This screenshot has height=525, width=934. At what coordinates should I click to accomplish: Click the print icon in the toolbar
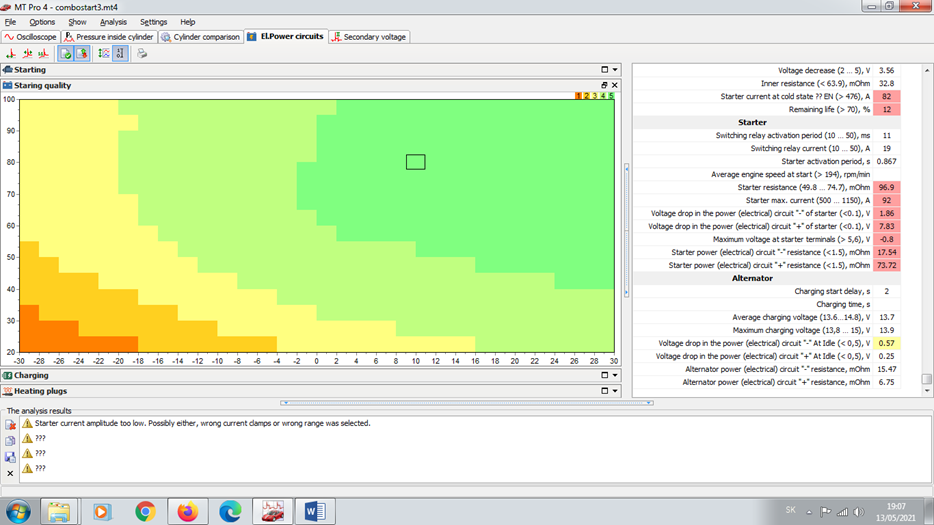[142, 54]
